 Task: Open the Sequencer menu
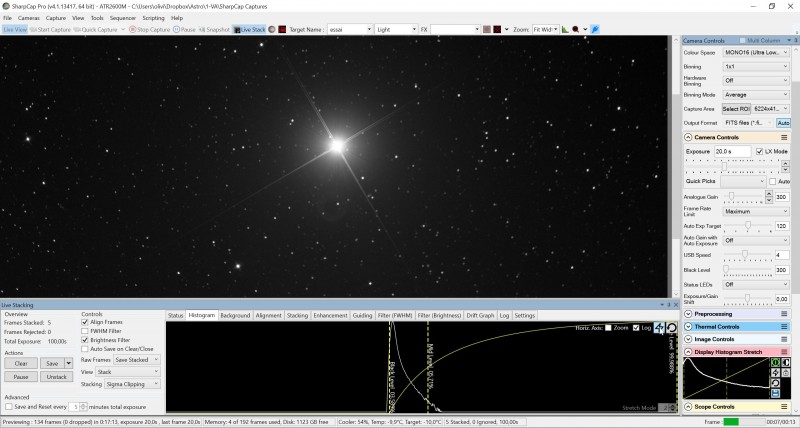(123, 18)
